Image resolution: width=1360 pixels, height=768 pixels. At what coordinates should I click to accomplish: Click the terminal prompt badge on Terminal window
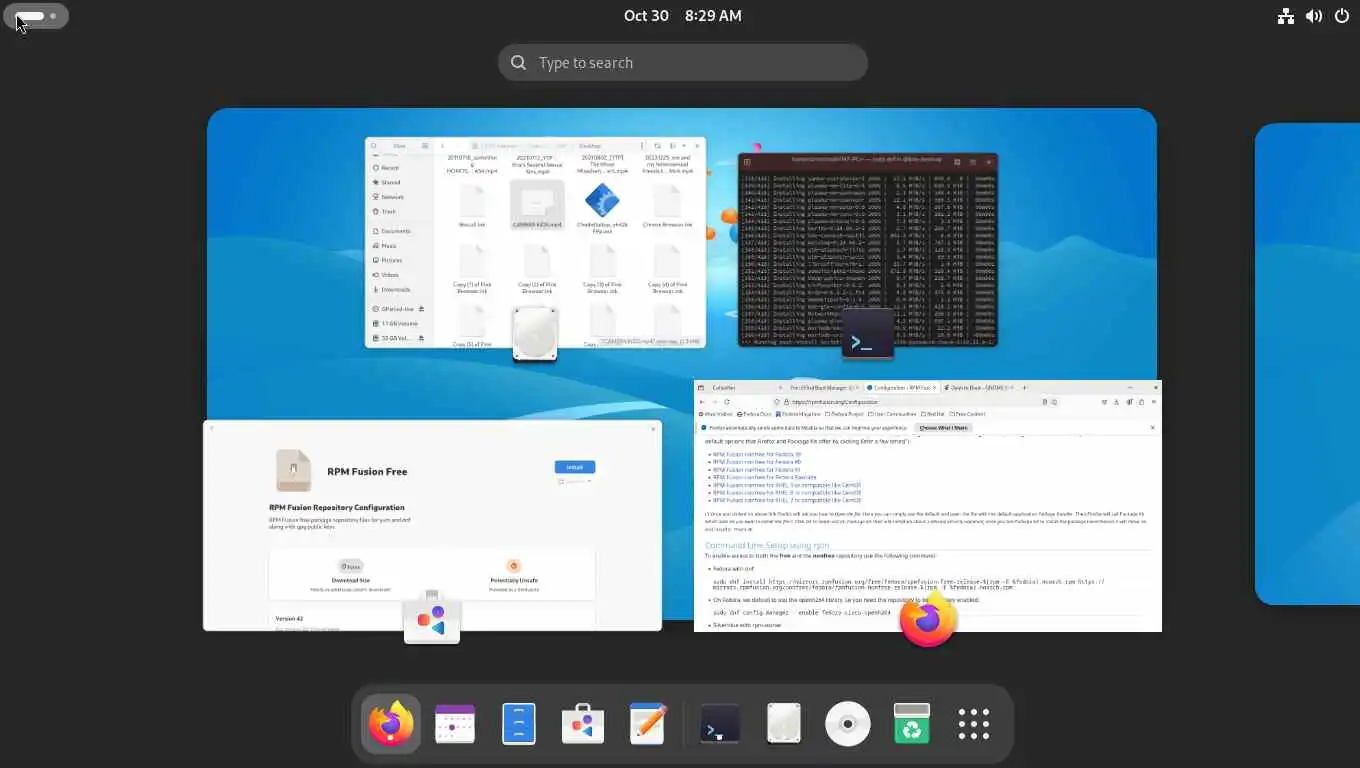[868, 335]
